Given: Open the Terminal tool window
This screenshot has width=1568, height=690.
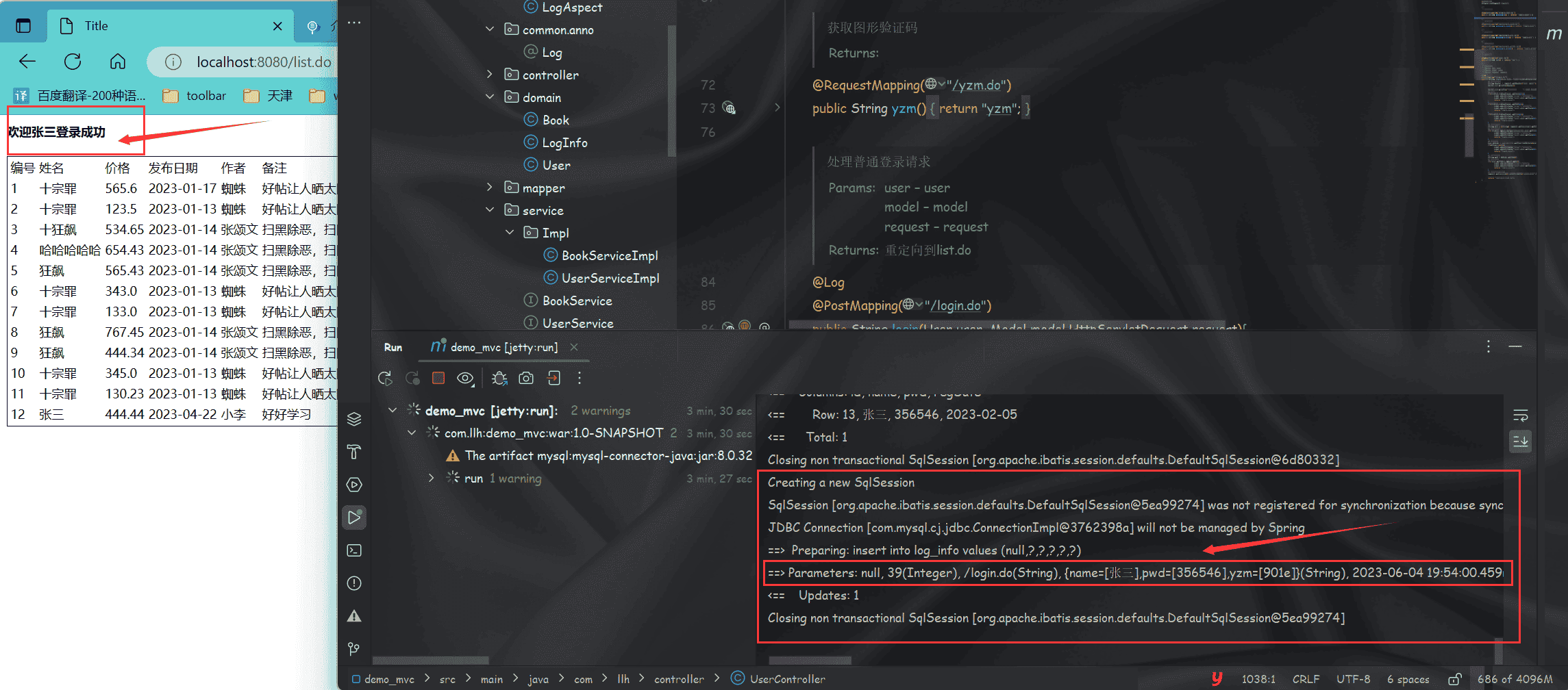Looking at the screenshot, I should point(354,550).
